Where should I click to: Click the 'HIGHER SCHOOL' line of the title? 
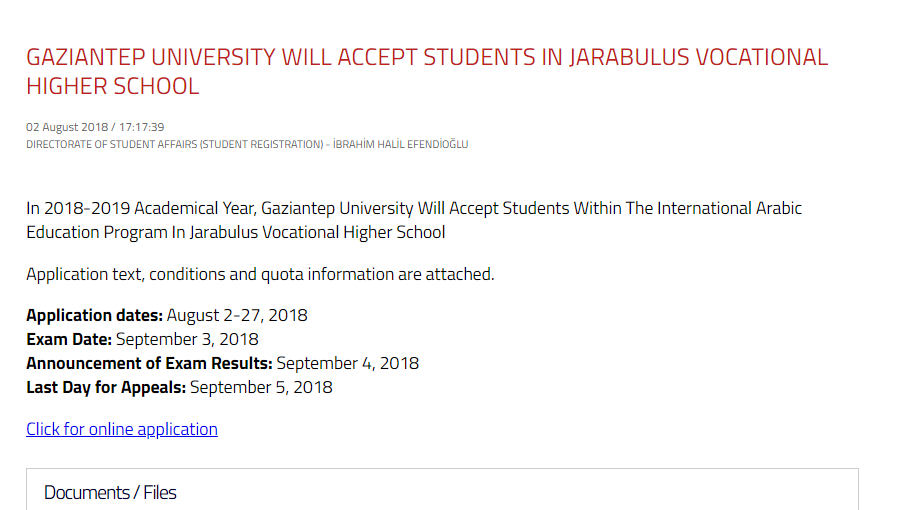pos(113,86)
